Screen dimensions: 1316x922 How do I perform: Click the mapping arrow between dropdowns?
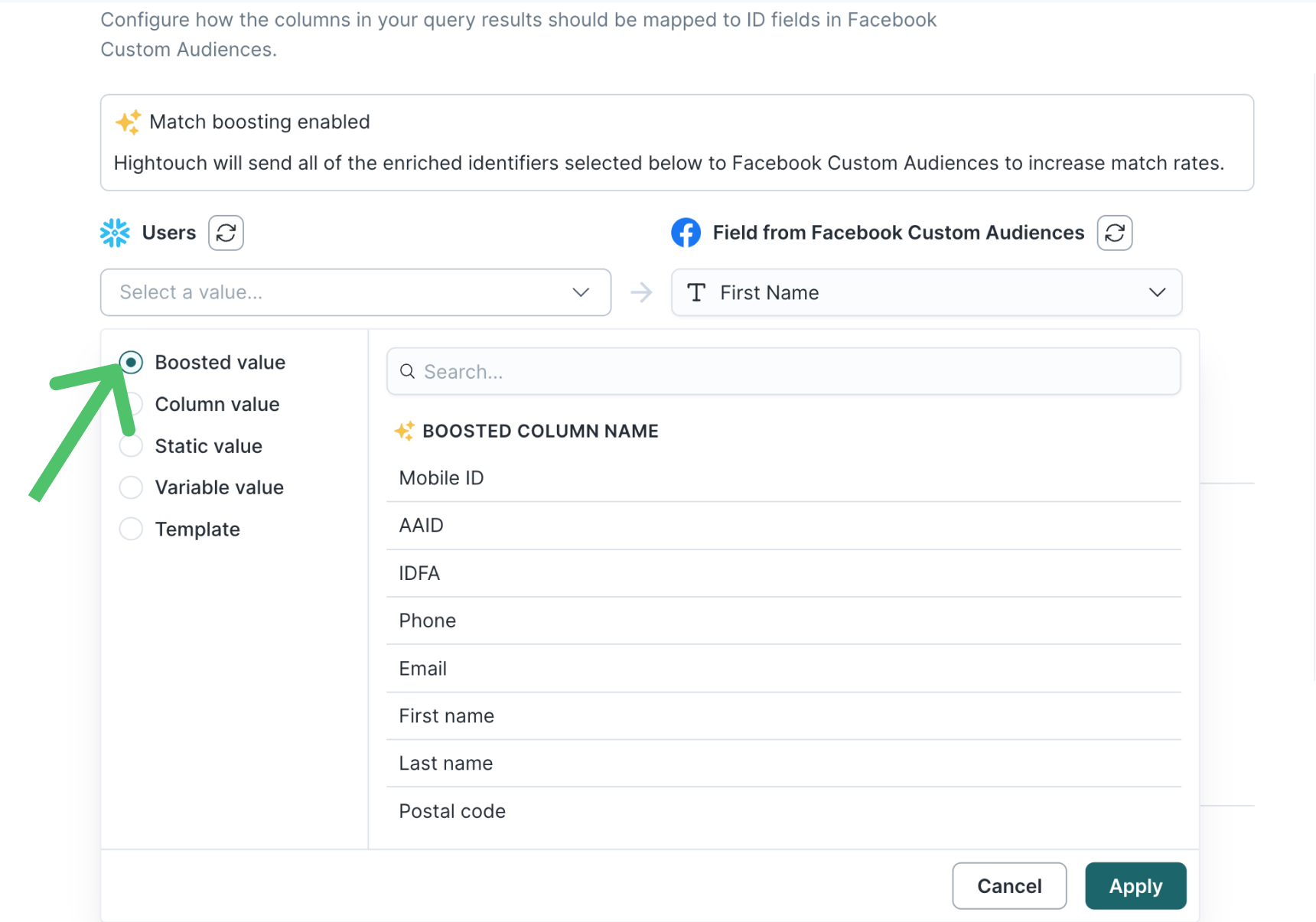tap(641, 292)
